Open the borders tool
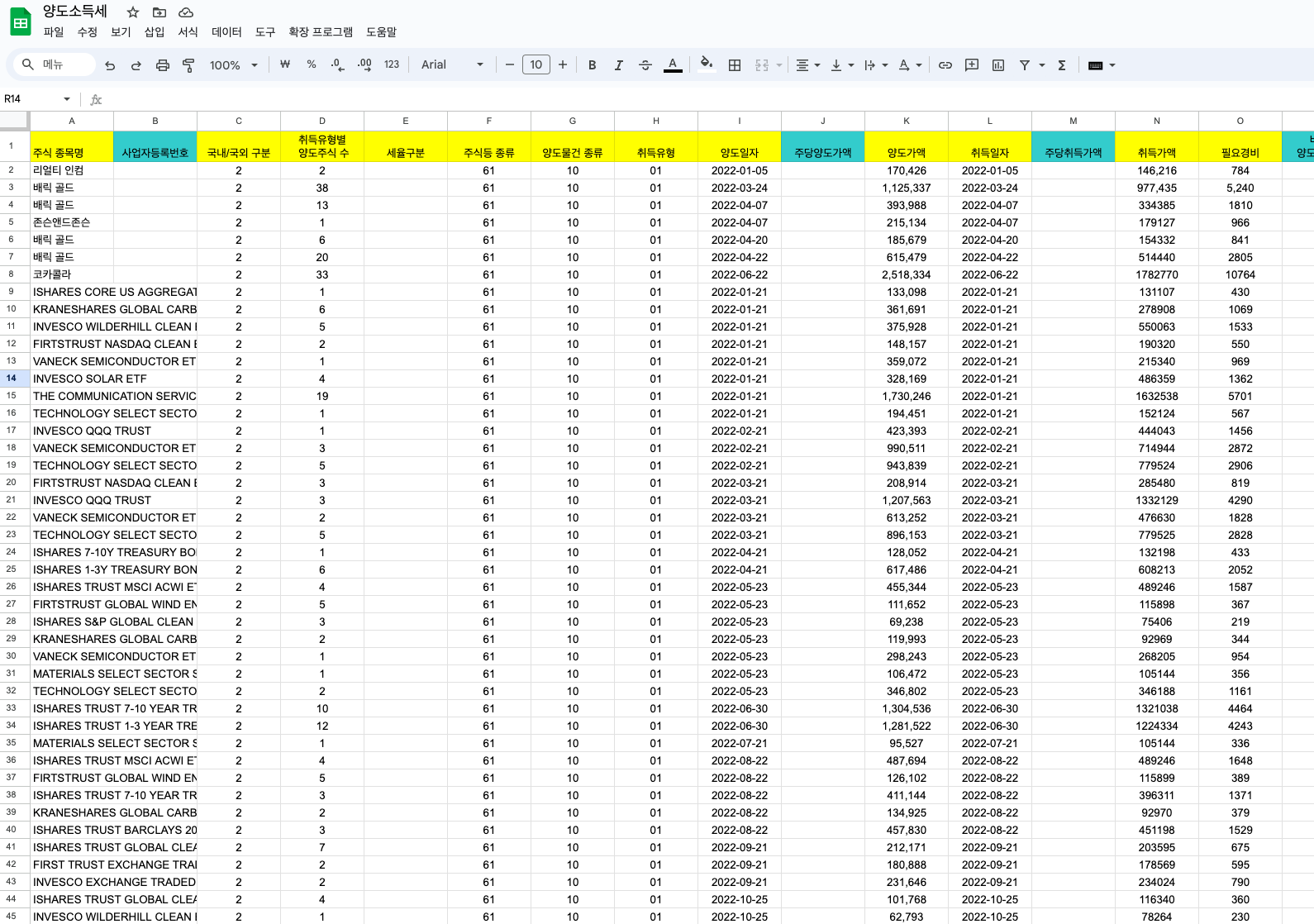 [735, 65]
